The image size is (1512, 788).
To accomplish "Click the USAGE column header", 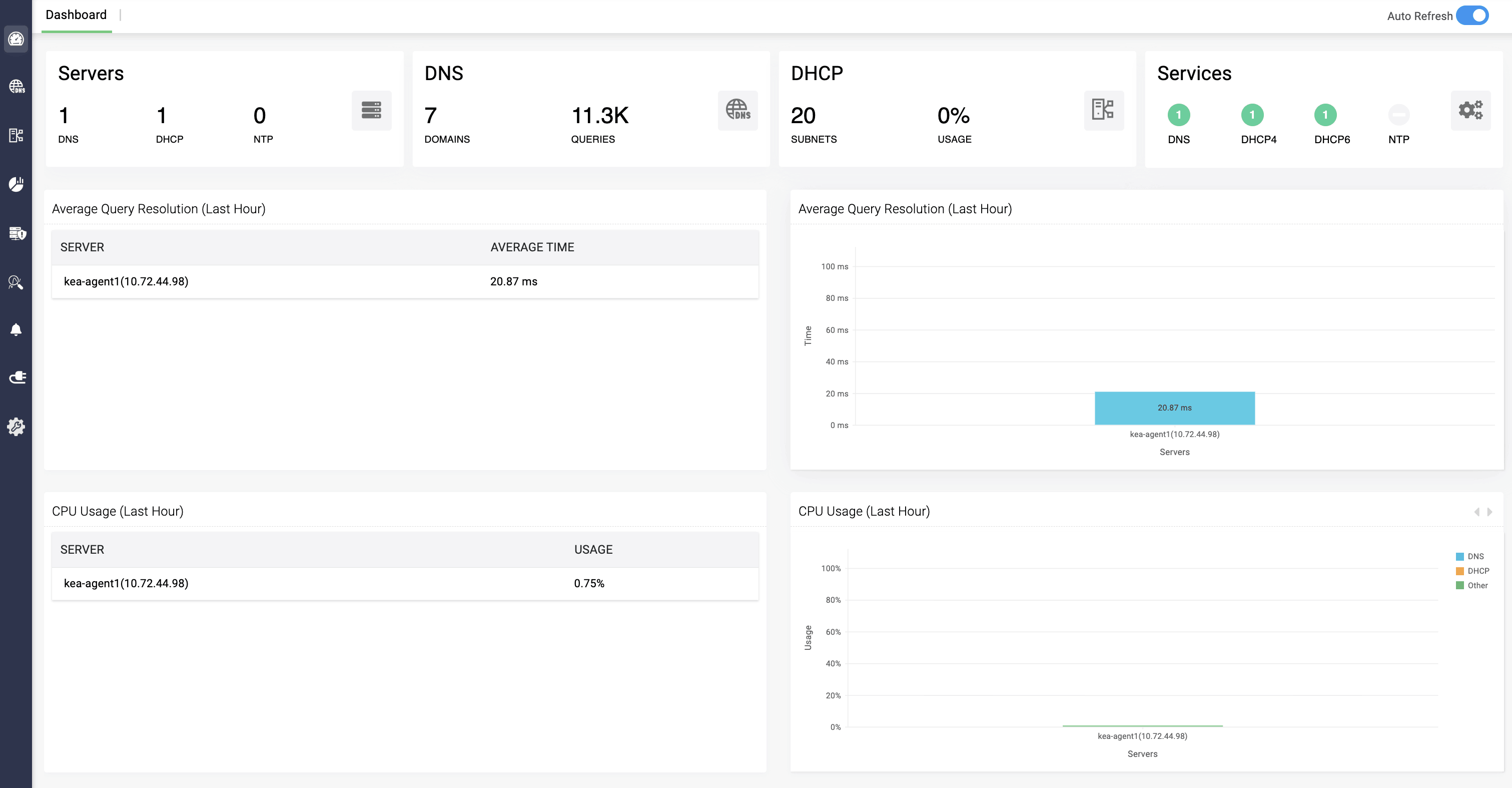I will (593, 550).
